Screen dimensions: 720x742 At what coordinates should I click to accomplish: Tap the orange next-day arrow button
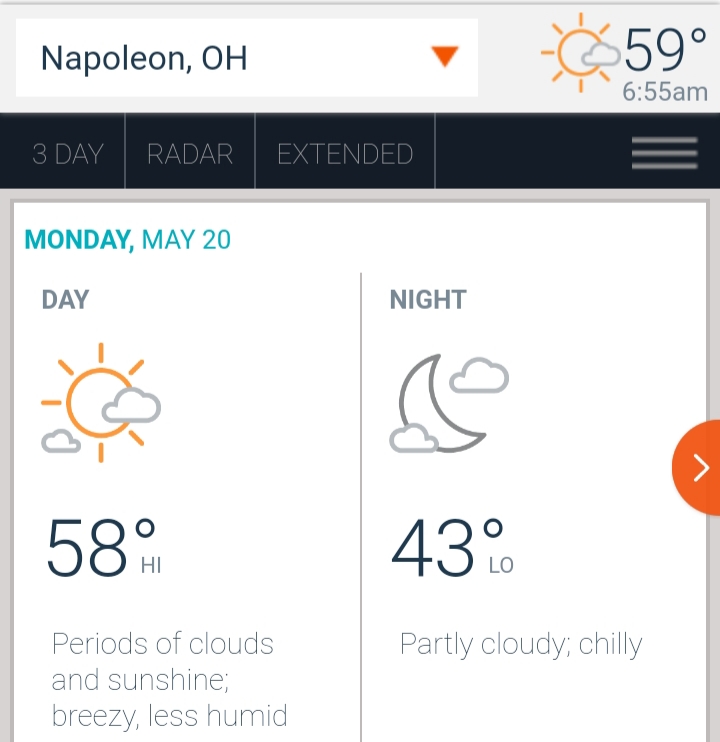click(696, 468)
